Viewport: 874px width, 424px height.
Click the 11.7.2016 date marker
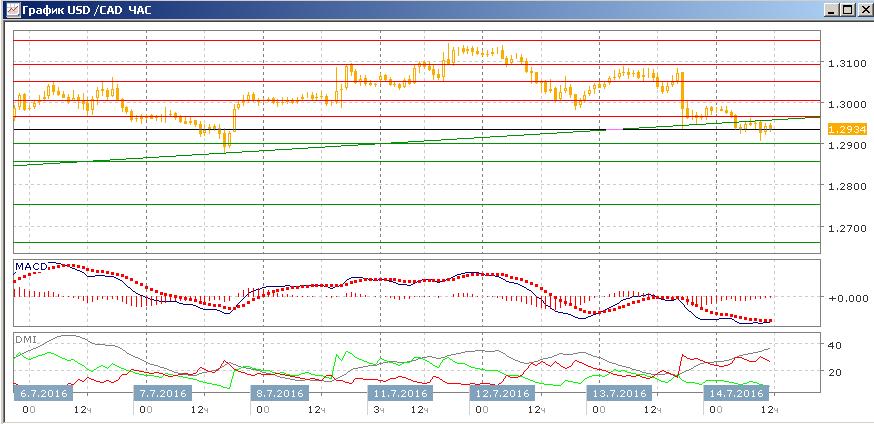point(399,393)
